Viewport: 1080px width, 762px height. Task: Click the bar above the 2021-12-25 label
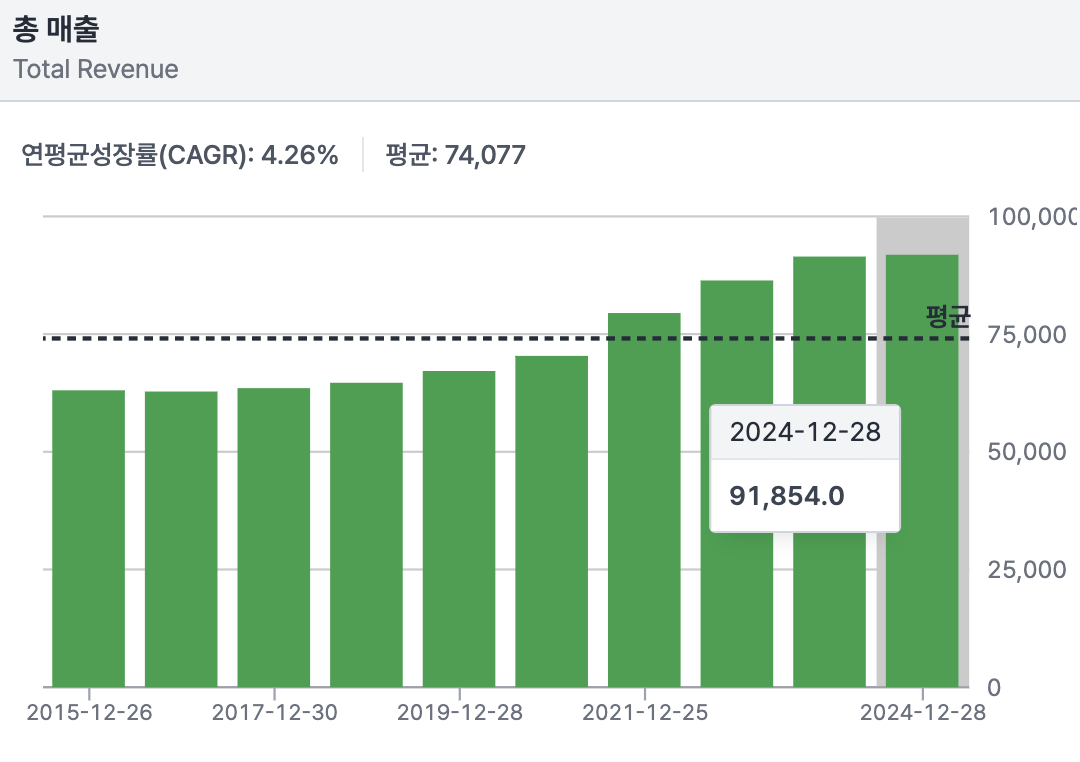[644, 500]
